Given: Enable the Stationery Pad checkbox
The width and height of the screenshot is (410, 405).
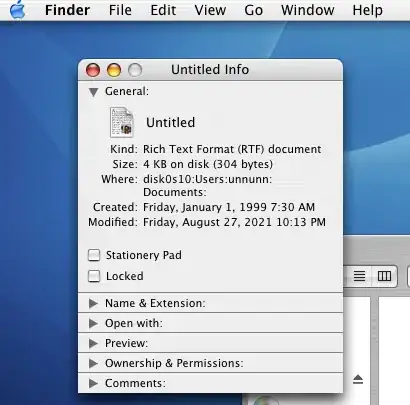Looking at the screenshot, I should [x=94, y=255].
